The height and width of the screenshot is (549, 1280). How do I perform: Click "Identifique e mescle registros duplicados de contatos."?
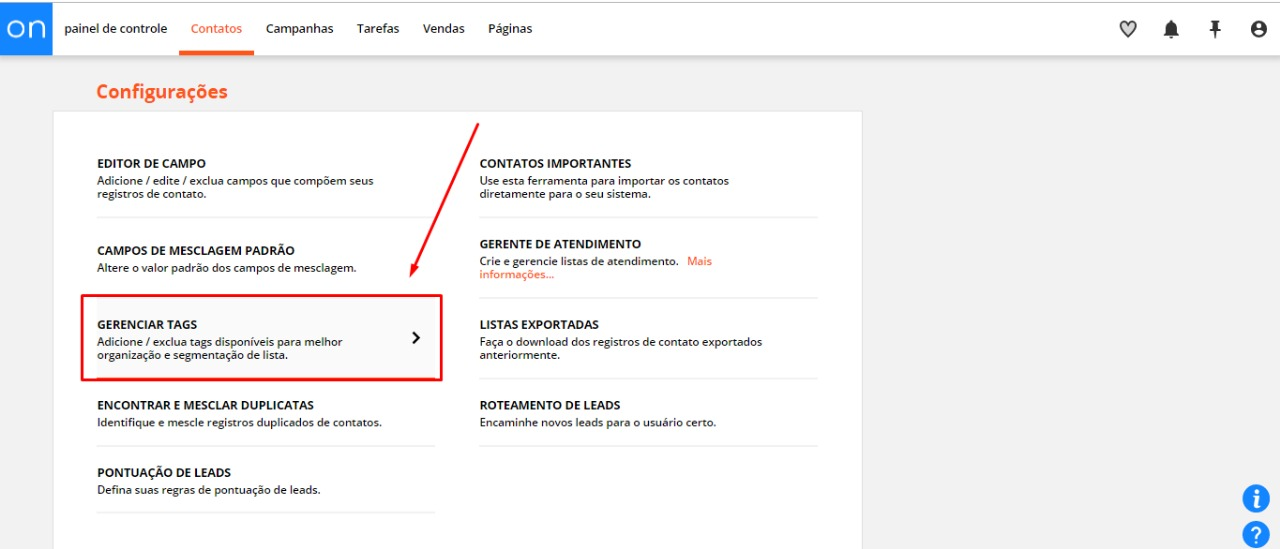tap(240, 422)
